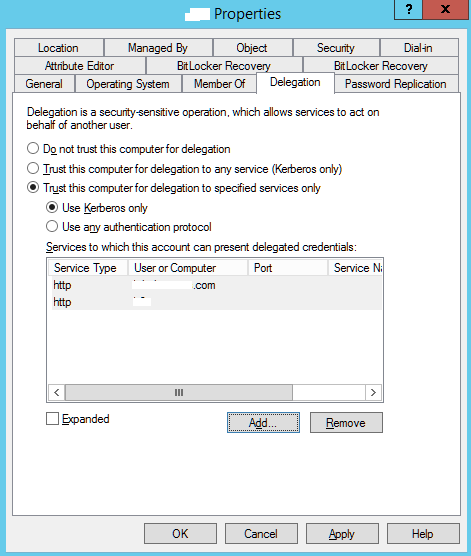Go to the Member Of tab
Screen dimensions: 471x556
[x=219, y=84]
